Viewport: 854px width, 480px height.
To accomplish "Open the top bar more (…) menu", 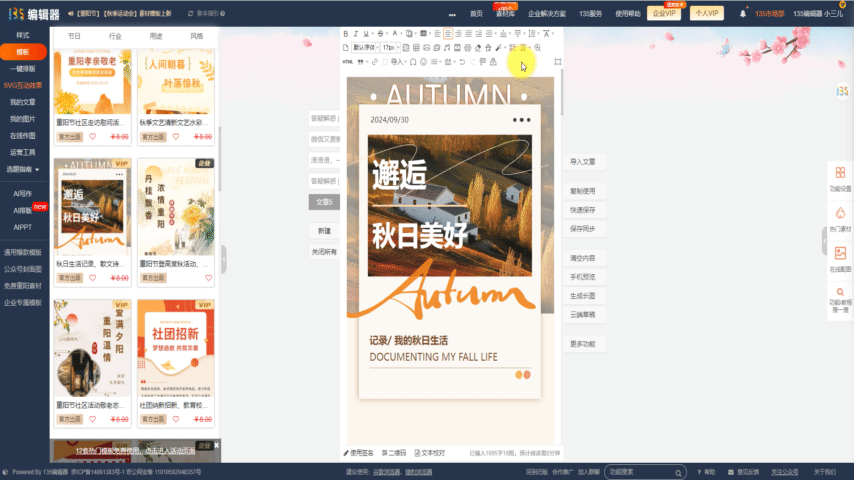I will click(x=452, y=15).
